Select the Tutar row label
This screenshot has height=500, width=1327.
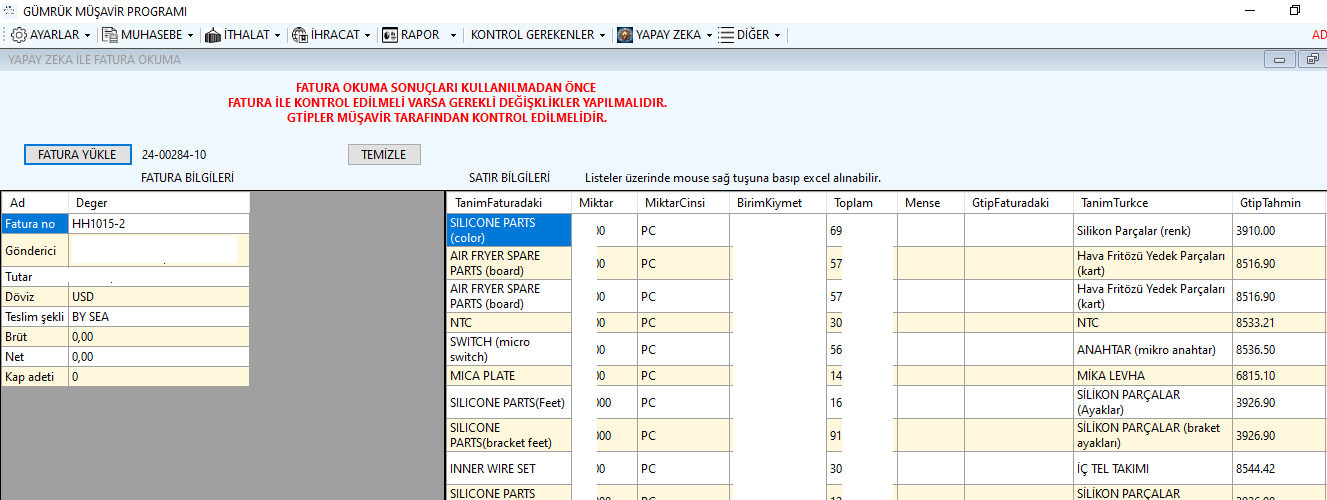point(34,277)
